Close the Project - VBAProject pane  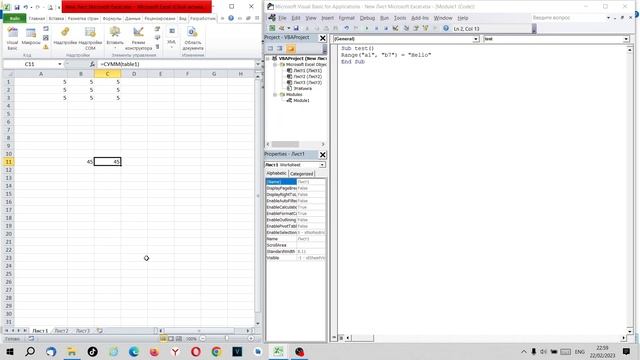point(322,38)
